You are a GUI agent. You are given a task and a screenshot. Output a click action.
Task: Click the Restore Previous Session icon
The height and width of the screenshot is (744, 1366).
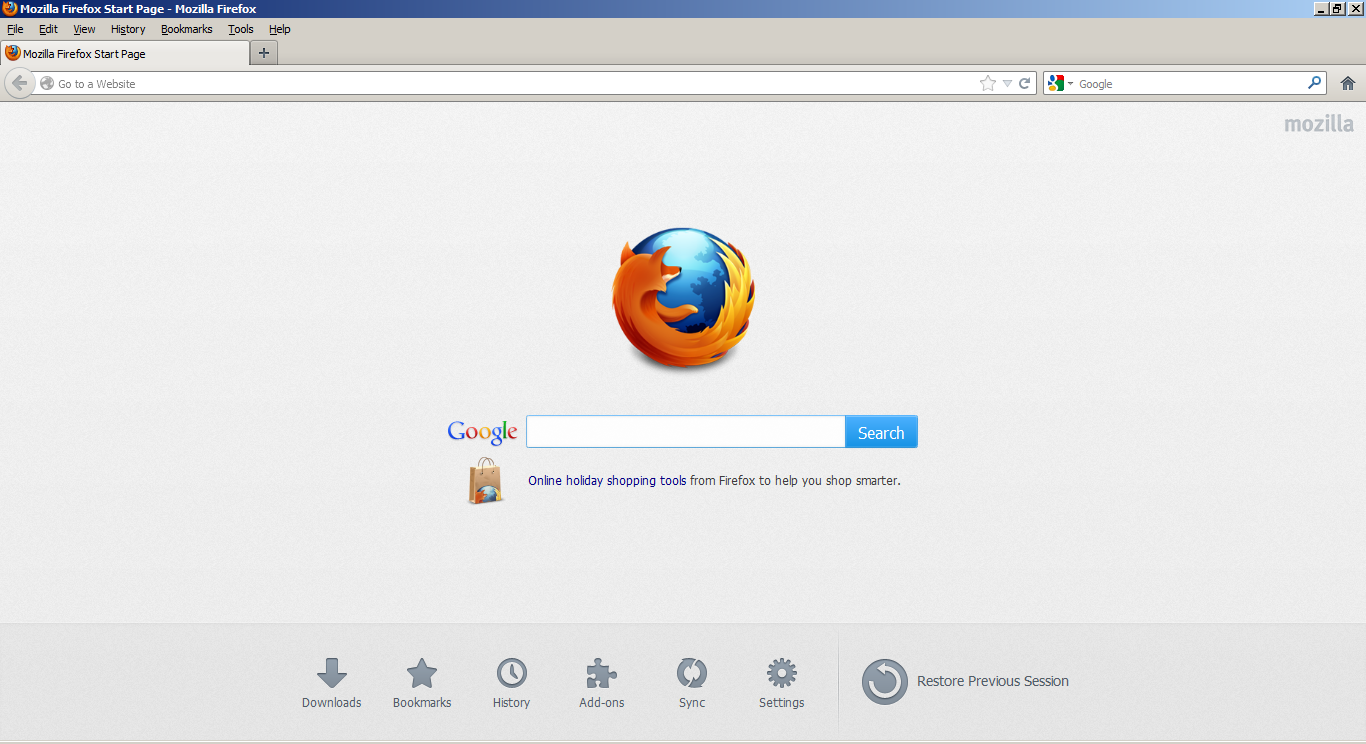[x=885, y=681]
